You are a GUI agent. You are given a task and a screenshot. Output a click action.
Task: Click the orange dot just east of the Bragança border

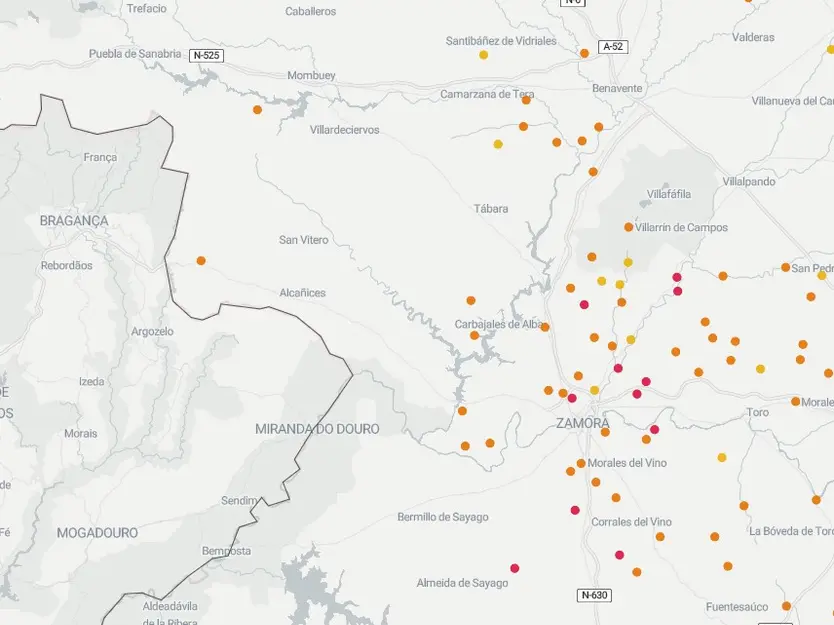coord(201,261)
